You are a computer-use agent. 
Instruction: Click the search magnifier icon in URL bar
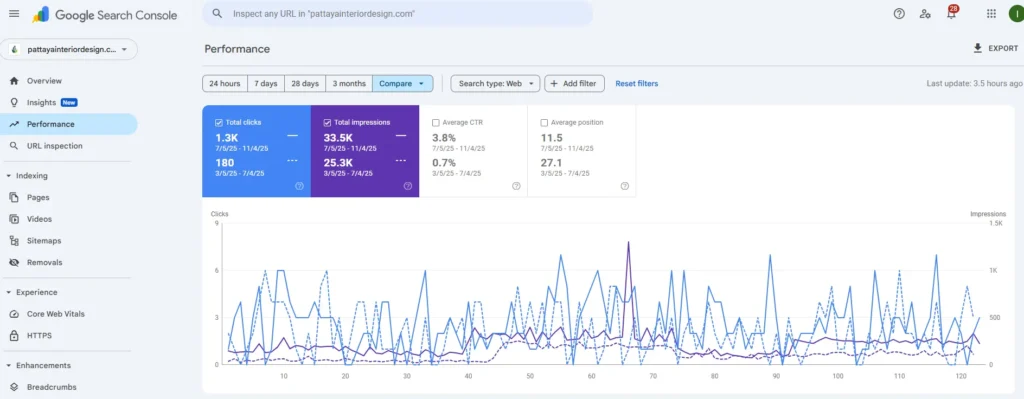217,13
